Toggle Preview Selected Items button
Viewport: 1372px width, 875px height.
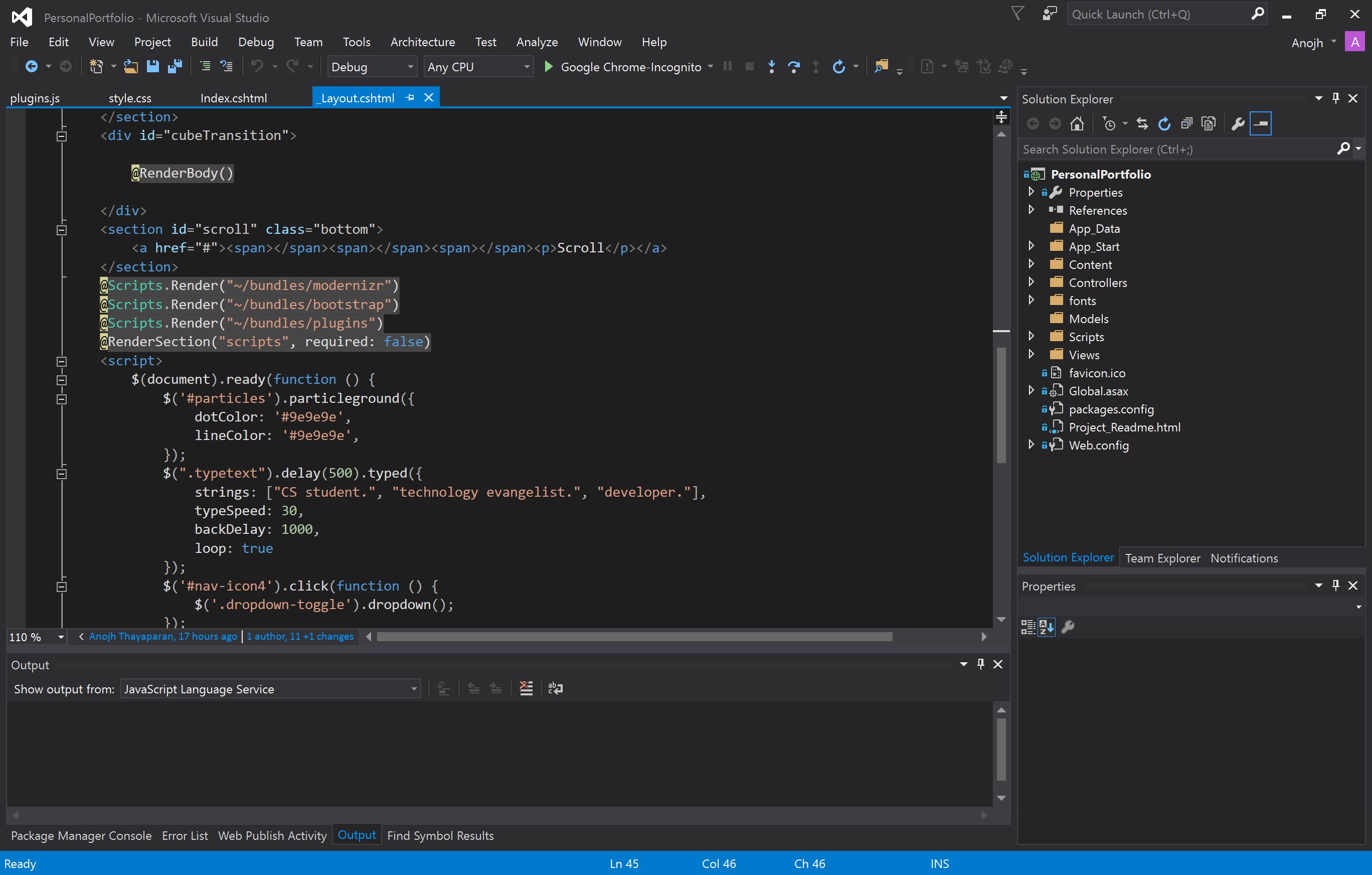pyautogui.click(x=1260, y=123)
